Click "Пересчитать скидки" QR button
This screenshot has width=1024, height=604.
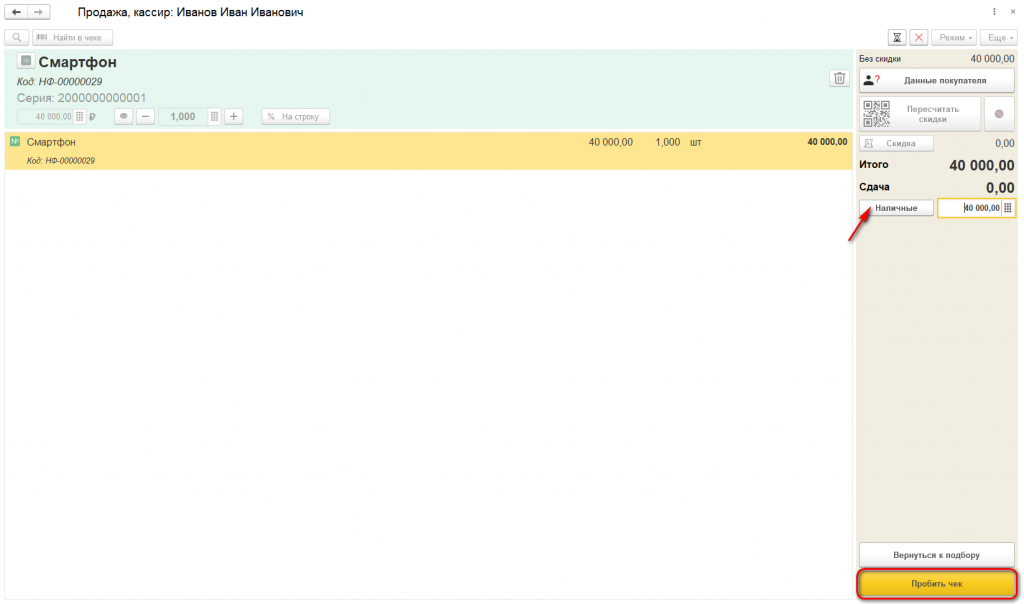920,114
